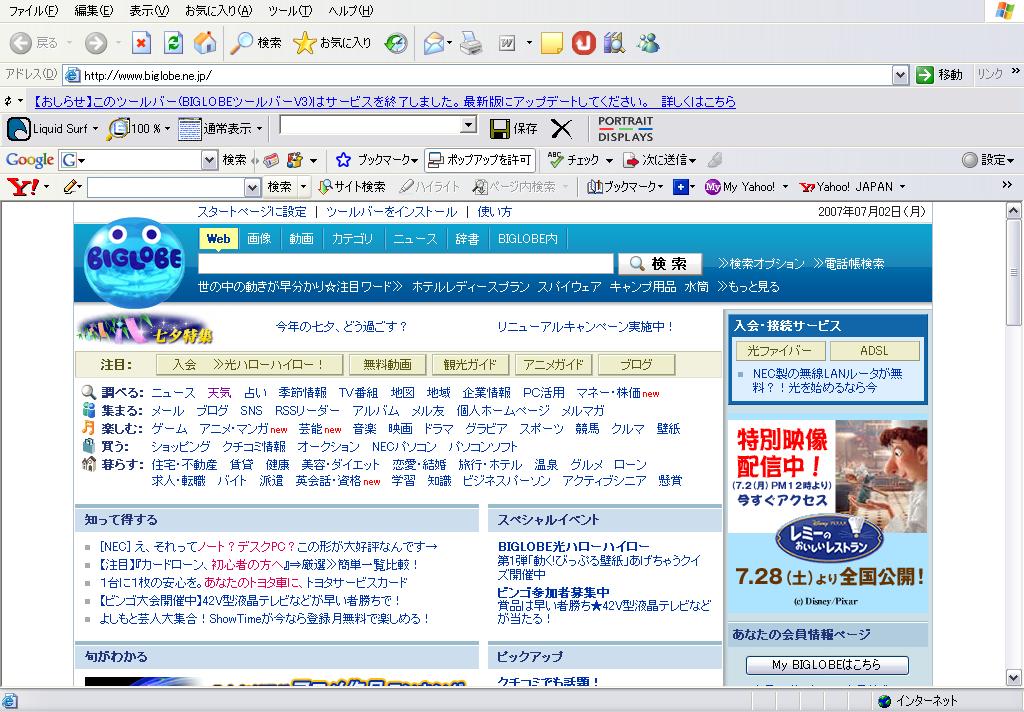
Task: Select the 画像 search tab
Action: click(x=259, y=239)
